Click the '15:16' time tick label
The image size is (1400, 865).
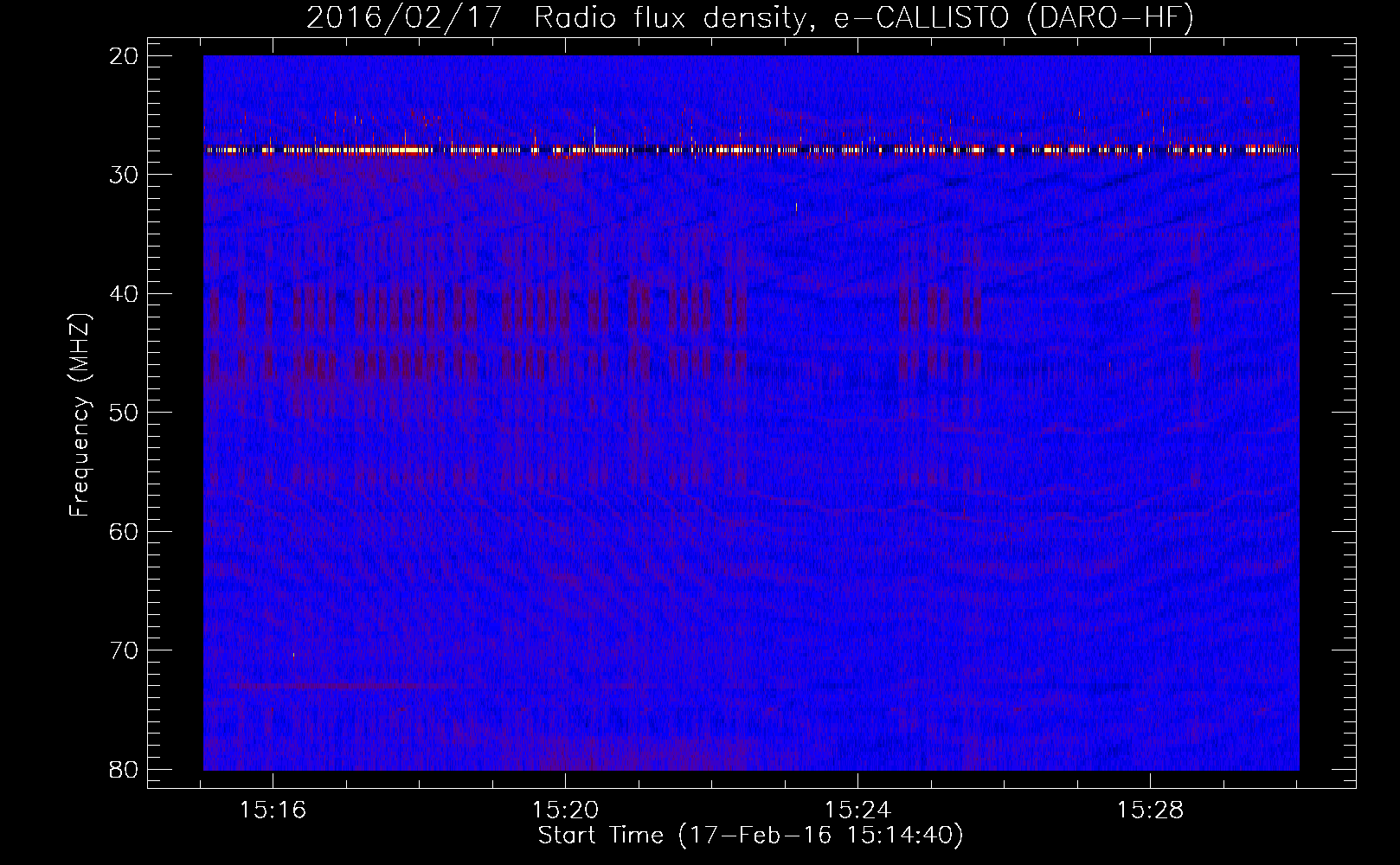pyautogui.click(x=273, y=811)
